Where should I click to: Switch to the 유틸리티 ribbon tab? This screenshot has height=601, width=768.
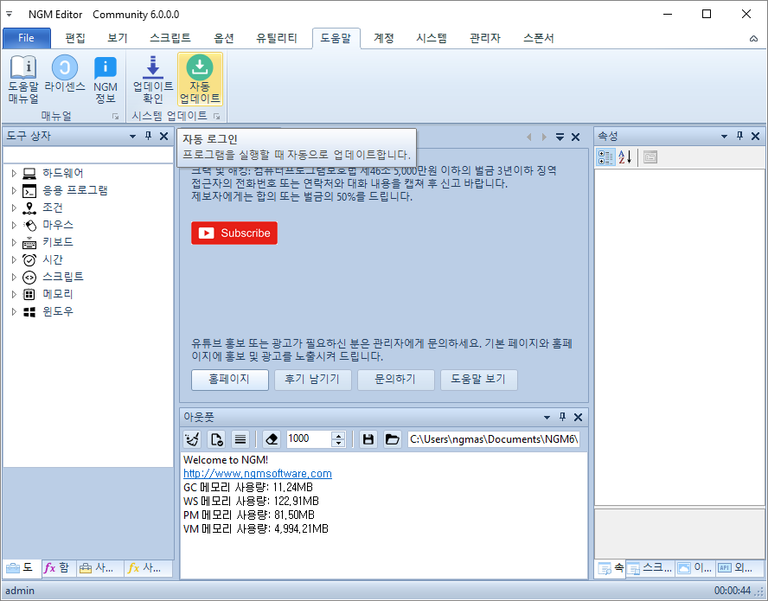point(276,38)
